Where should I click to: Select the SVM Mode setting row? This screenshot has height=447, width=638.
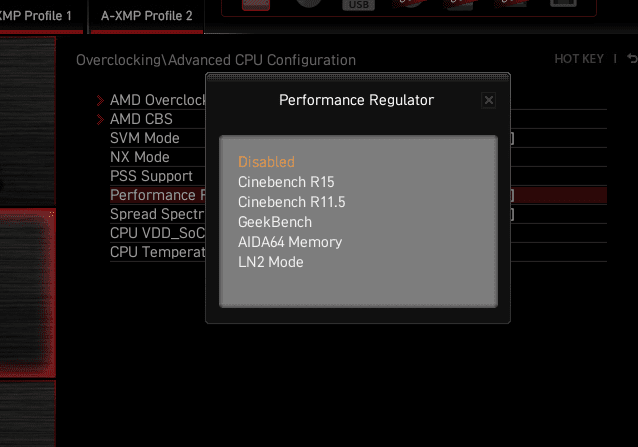click(145, 138)
